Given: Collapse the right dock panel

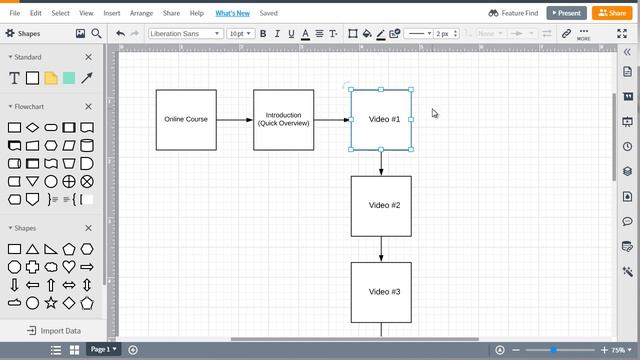Looking at the screenshot, I should (627, 52).
